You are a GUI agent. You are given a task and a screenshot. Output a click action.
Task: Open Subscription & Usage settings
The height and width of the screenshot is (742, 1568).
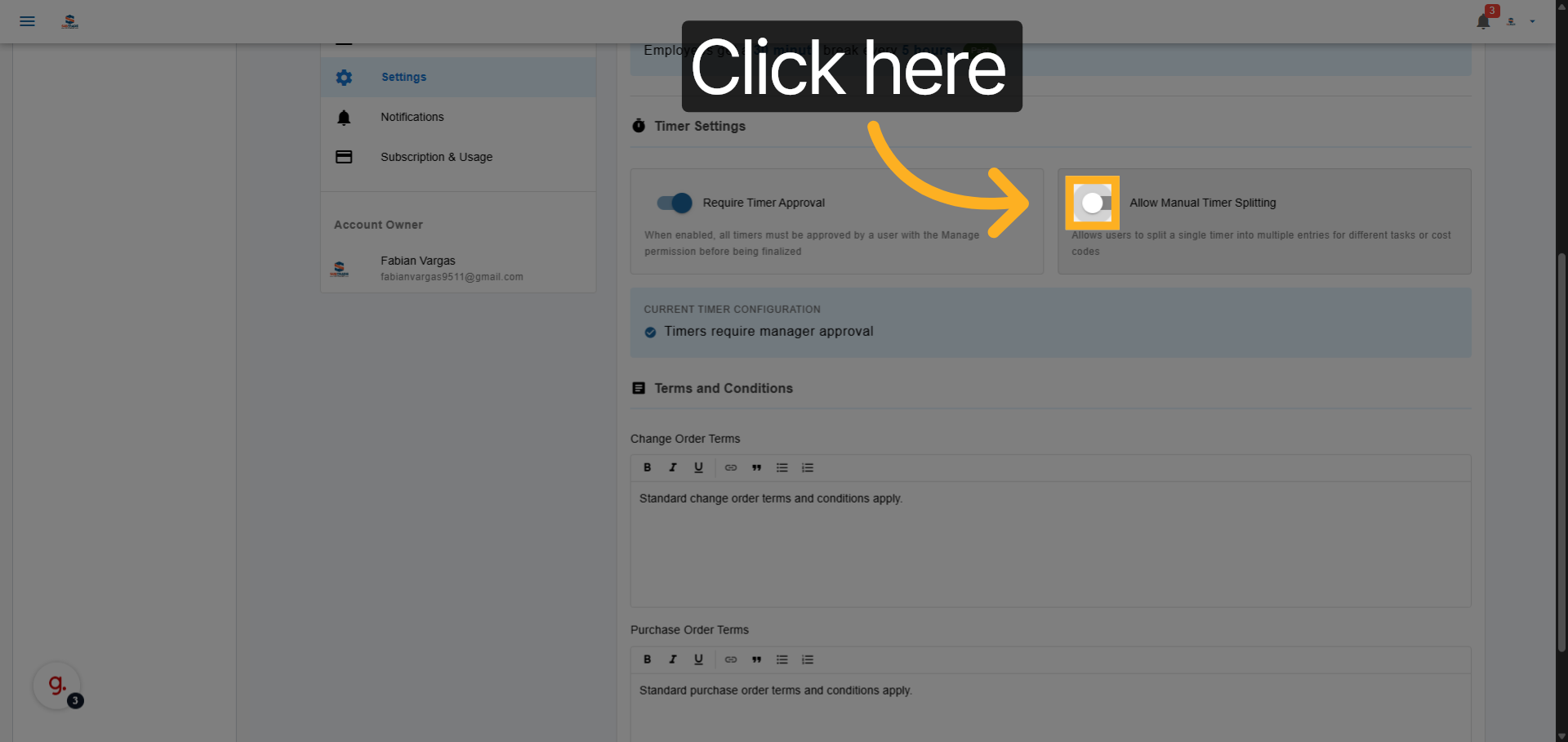coord(437,157)
